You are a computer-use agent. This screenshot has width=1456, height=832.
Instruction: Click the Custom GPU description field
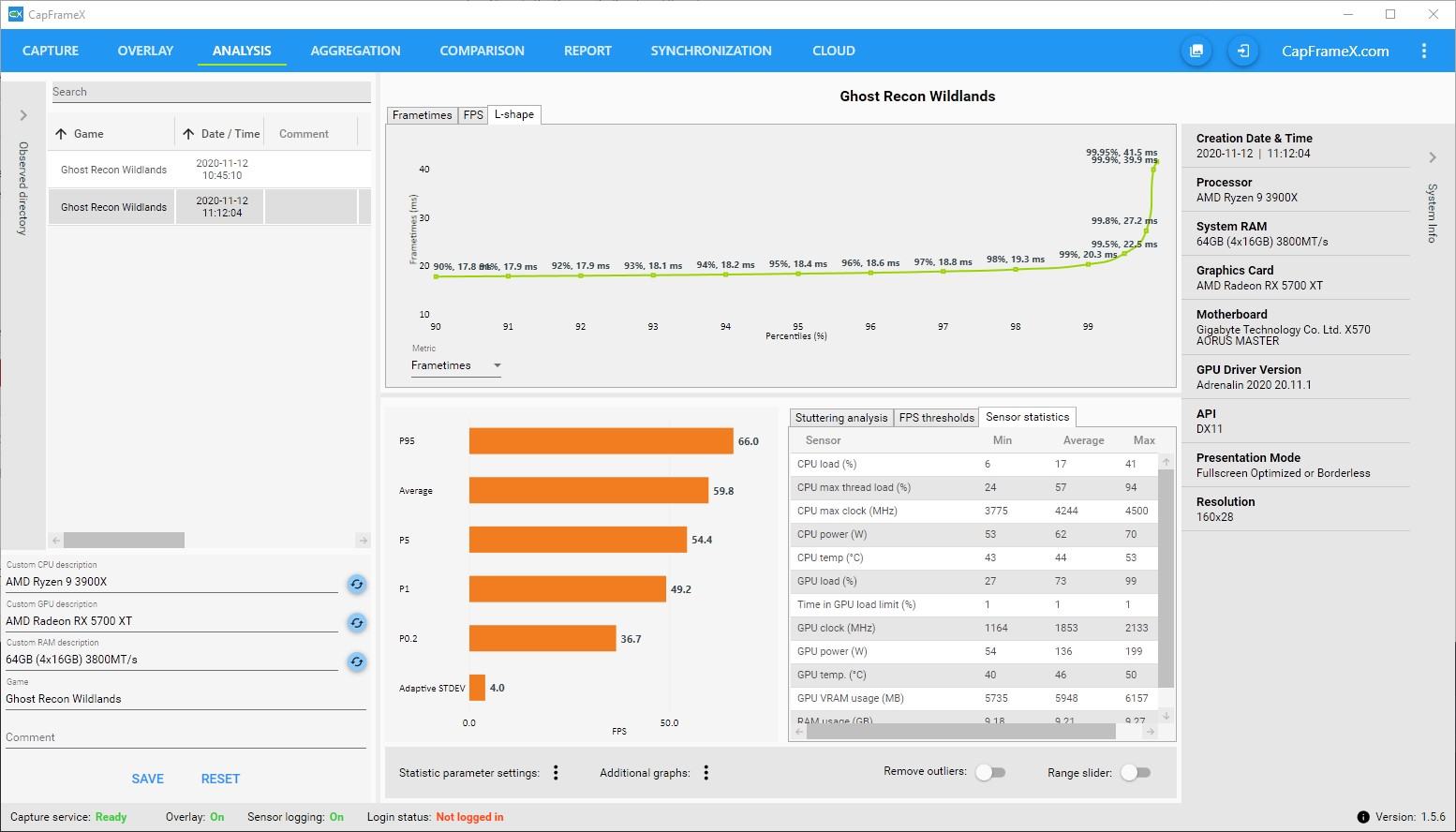(171, 621)
